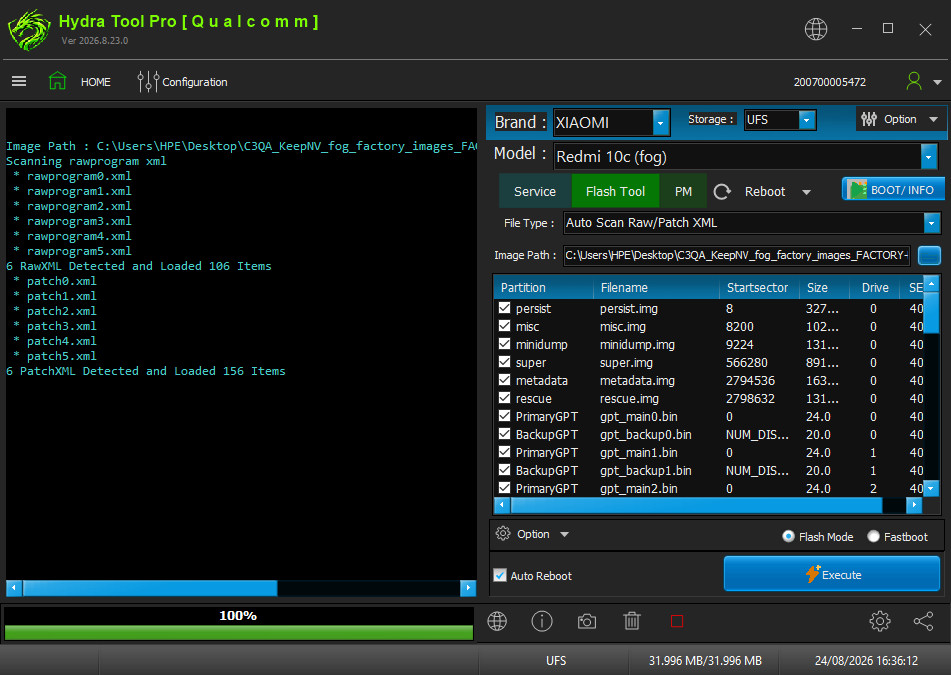Open the Brand XIAOMI dropdown
The height and width of the screenshot is (675, 951).
click(x=661, y=123)
